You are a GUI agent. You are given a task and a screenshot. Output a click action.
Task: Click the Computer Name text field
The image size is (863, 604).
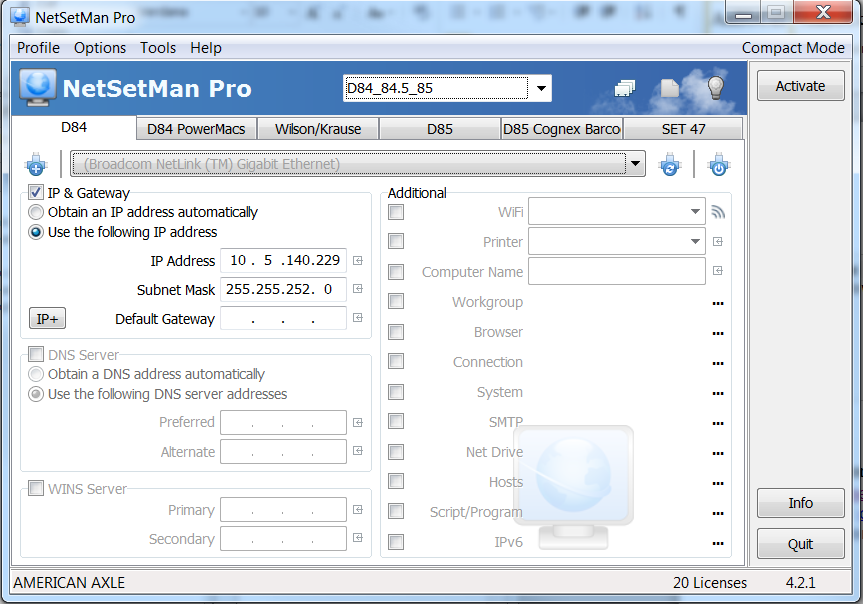617,271
